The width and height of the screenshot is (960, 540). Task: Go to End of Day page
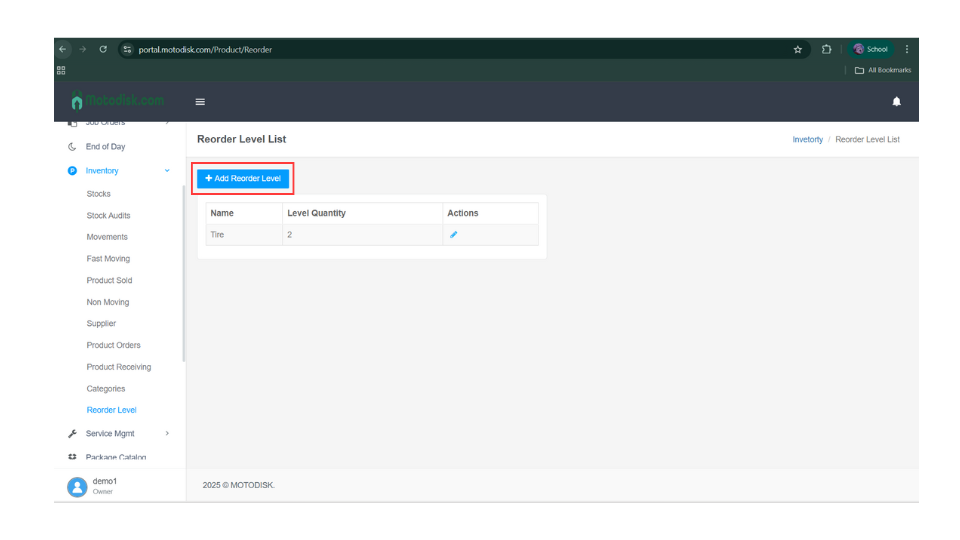coord(105,147)
